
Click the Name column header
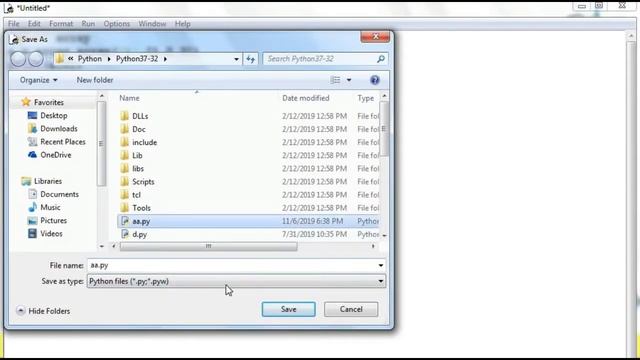[x=129, y=98]
